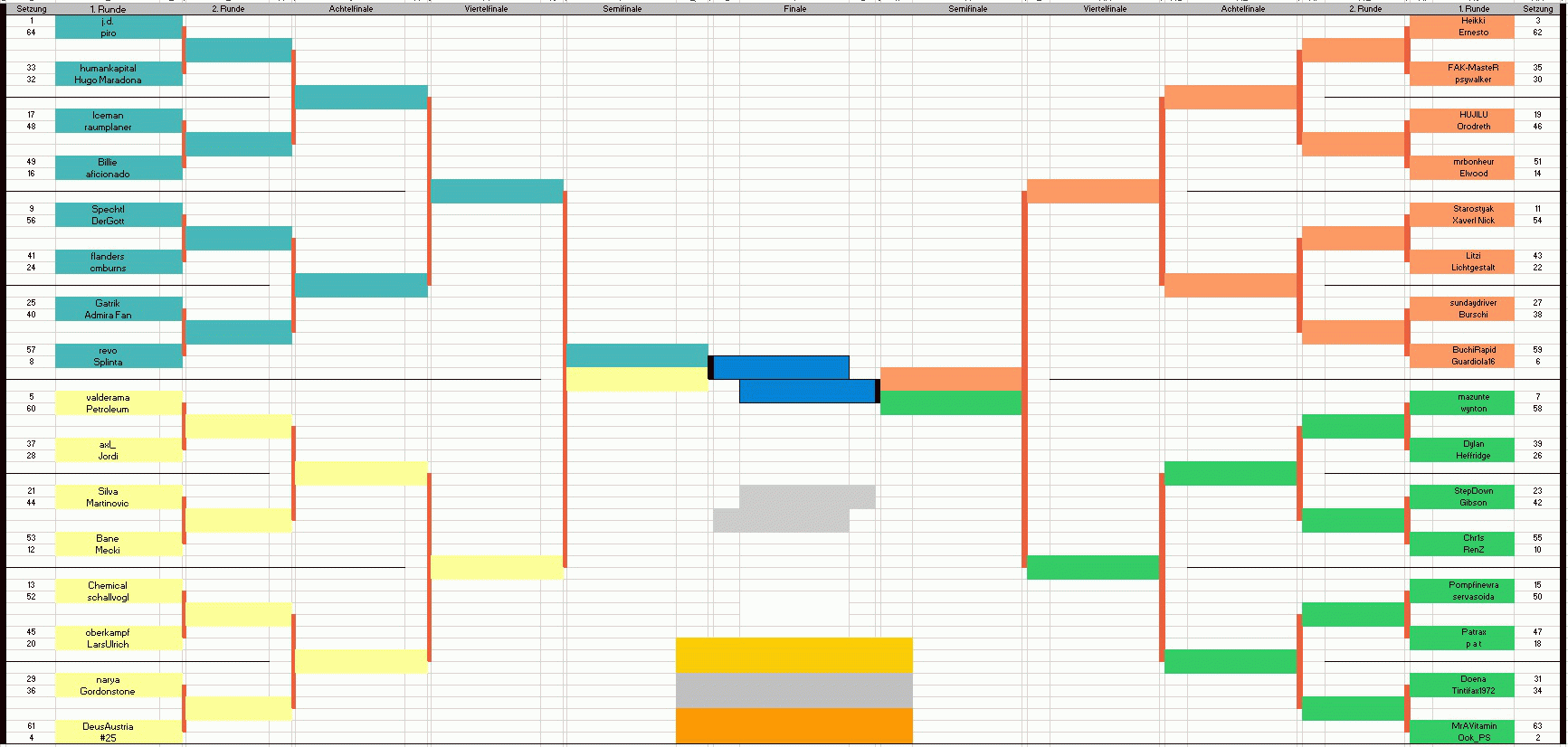Viewport: 1568px width, 747px height.
Task: Click the Elwood cell
Action: tap(1461, 174)
